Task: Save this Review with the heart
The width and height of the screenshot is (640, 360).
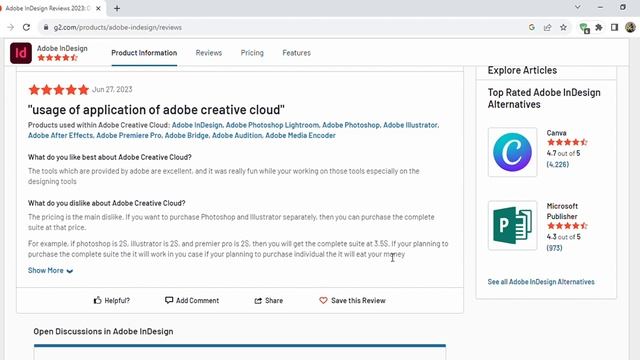Action: tap(352, 300)
